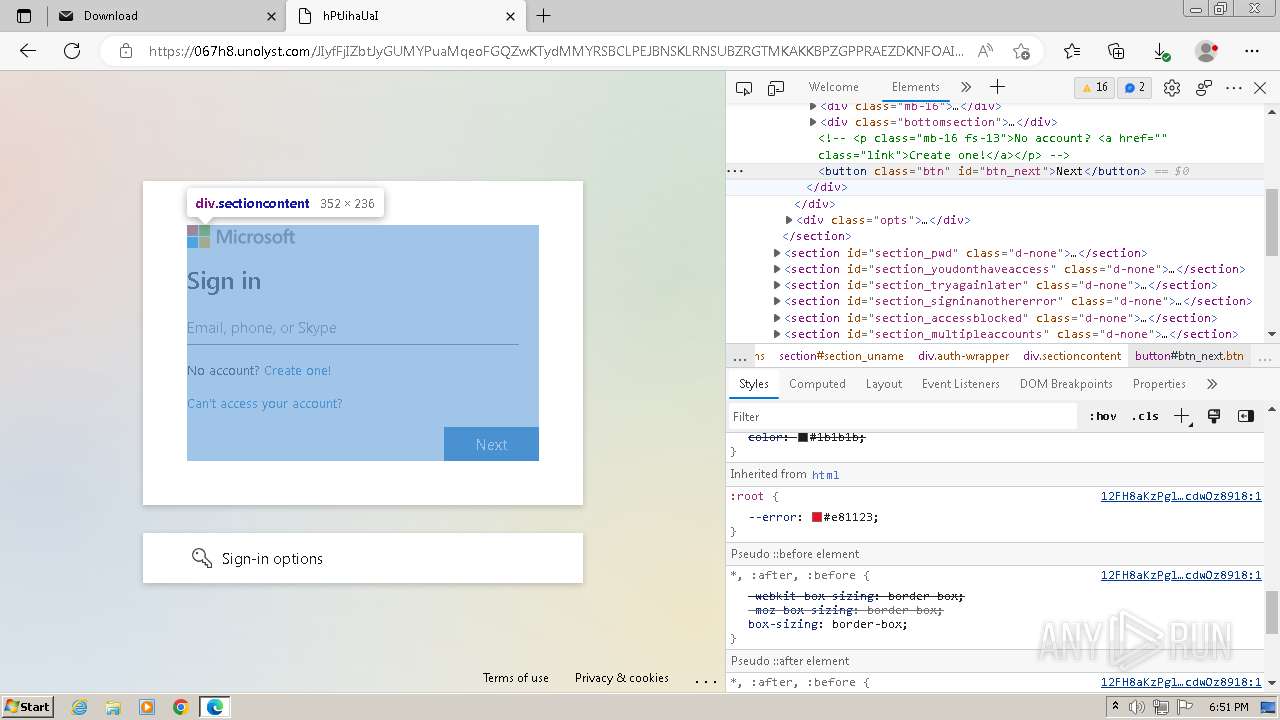Add a new style rule

(x=1182, y=416)
